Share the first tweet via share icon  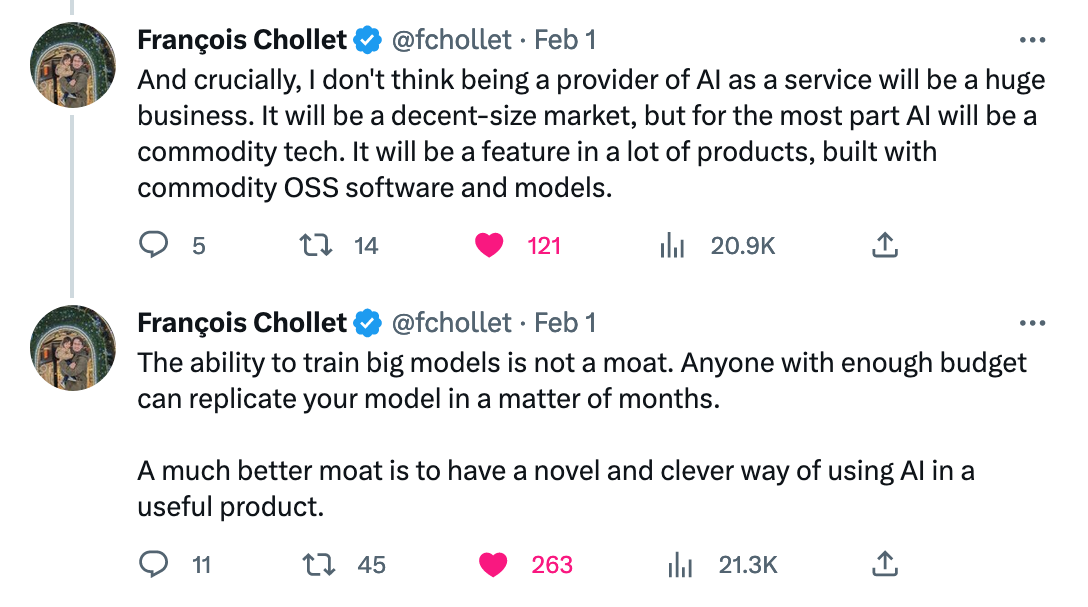pos(885,245)
